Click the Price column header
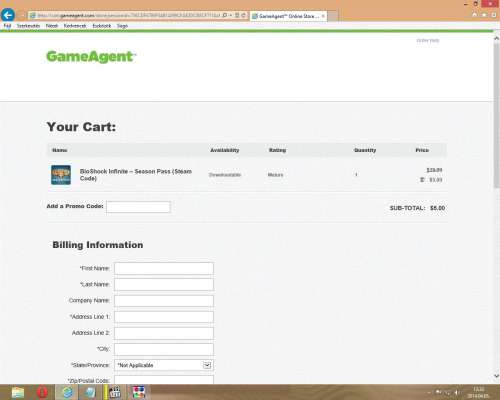Image resolution: width=500 pixels, height=400 pixels. [422, 150]
